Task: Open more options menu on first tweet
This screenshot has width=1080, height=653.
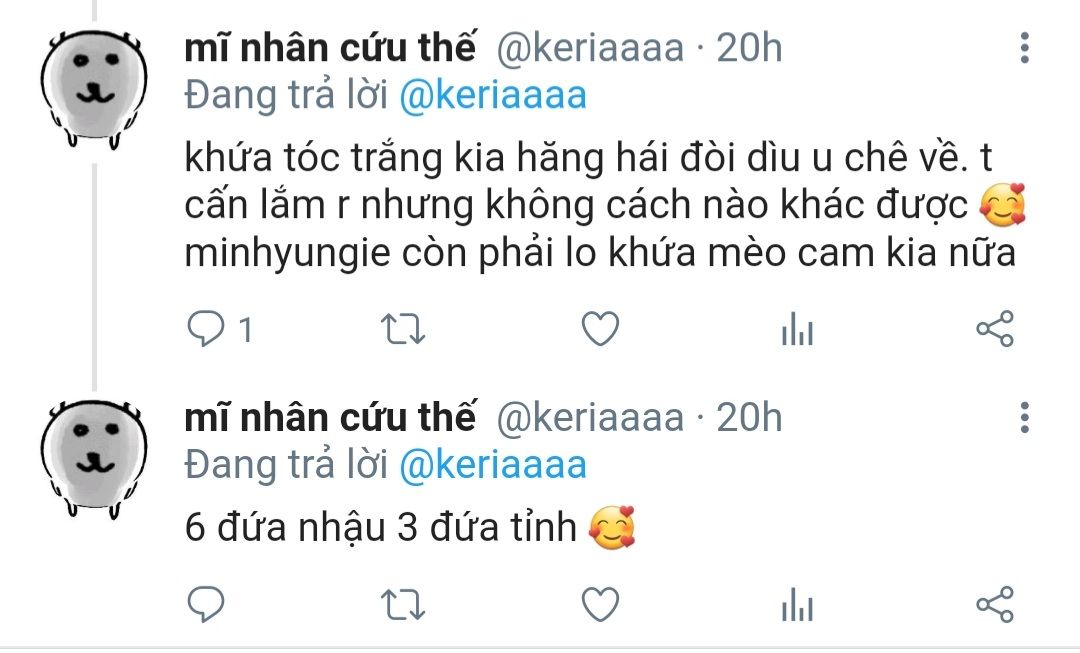Action: [x=1025, y=48]
